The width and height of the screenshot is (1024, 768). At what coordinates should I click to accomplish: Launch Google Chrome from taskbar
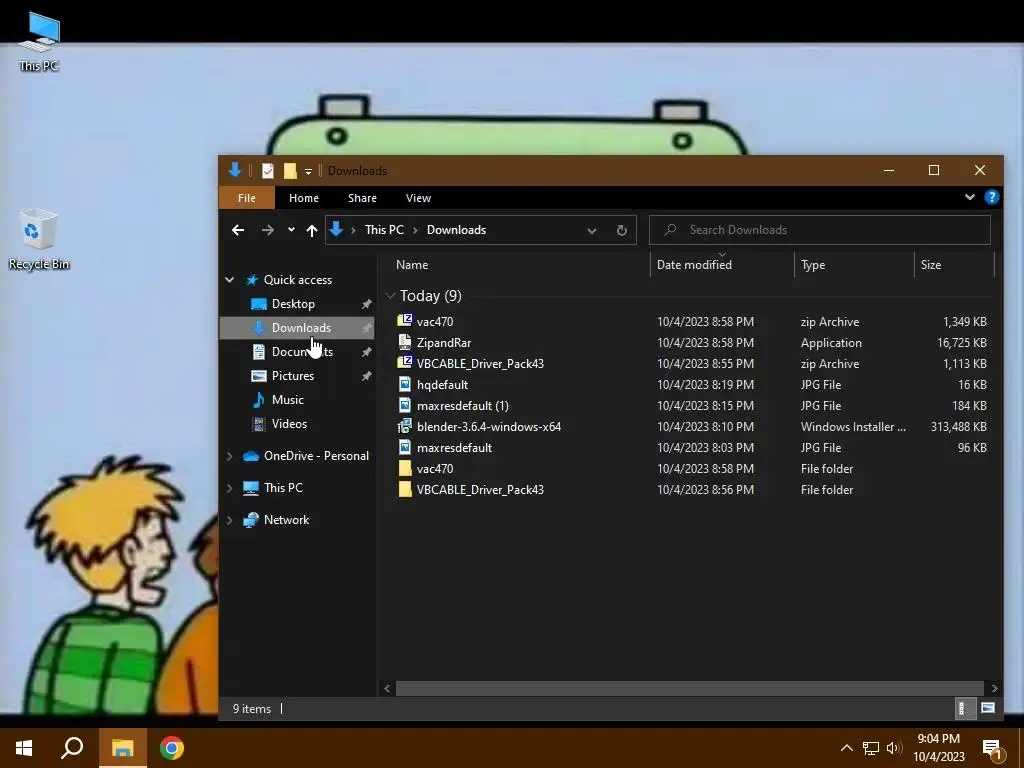point(172,748)
